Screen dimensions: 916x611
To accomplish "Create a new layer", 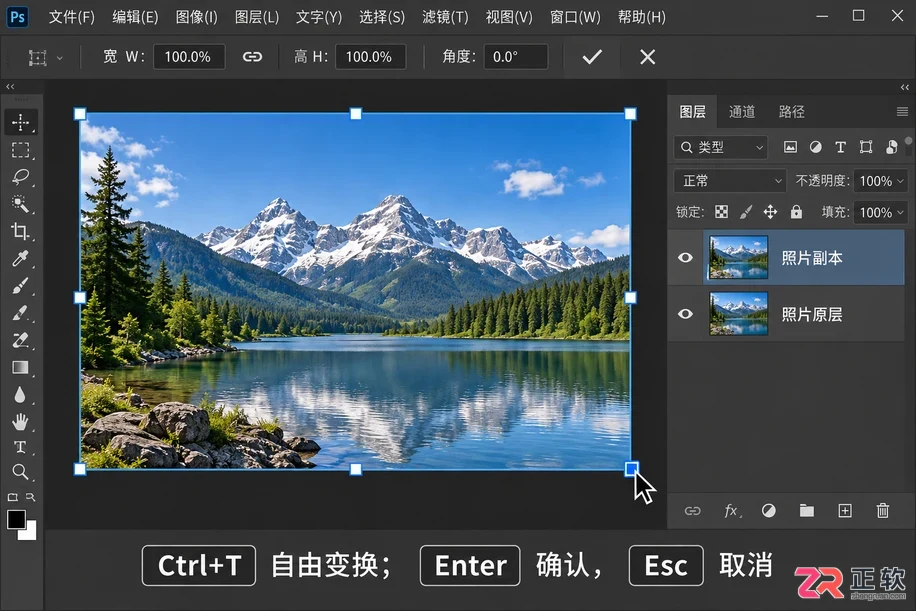I will [845, 511].
